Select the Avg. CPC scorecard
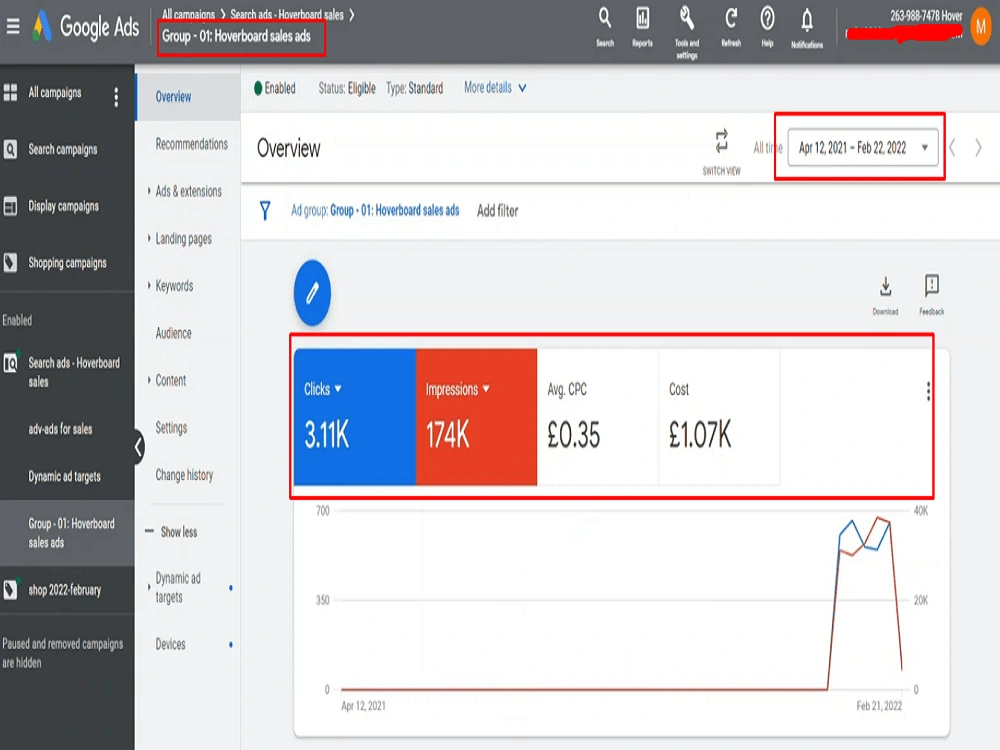Screen dimensions: 1000x750 598,417
